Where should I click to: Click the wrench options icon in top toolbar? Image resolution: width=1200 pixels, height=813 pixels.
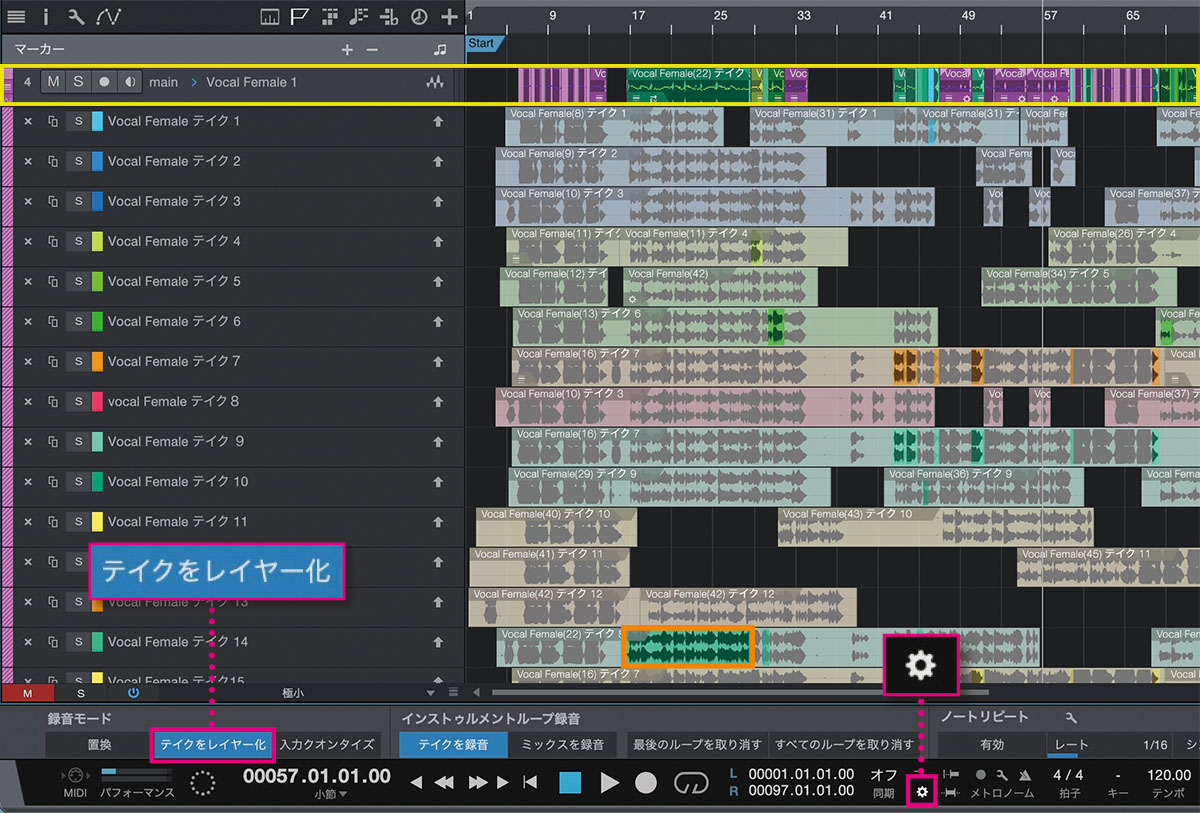click(x=76, y=16)
